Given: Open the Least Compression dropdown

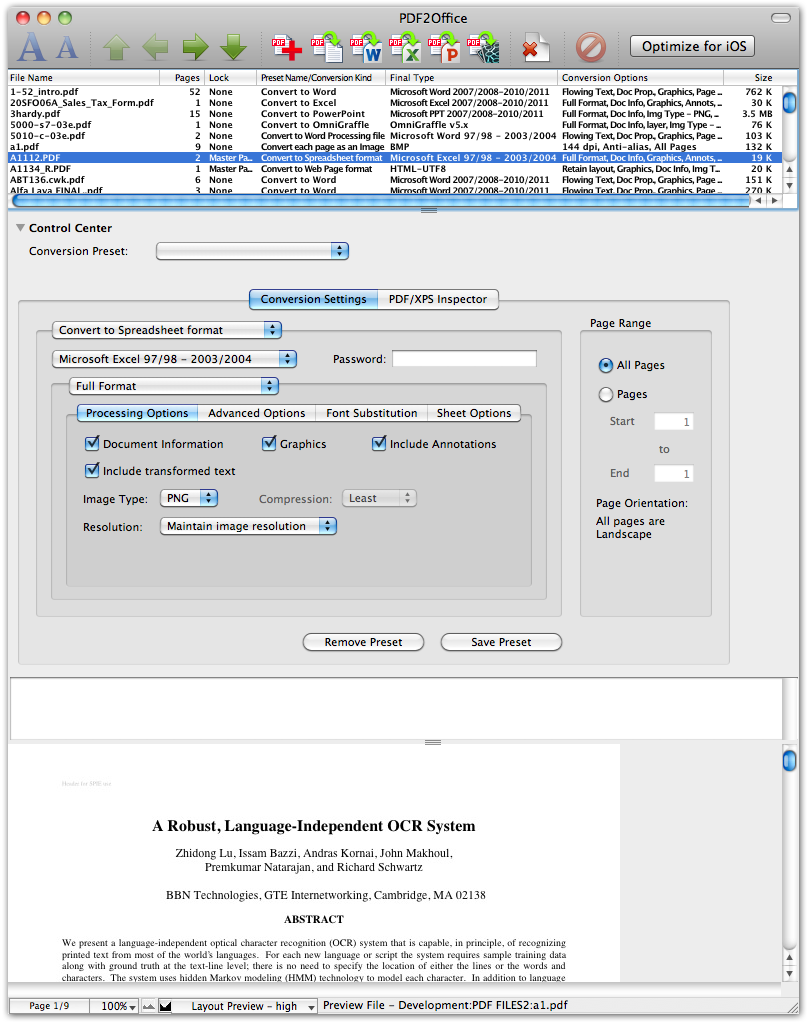Looking at the screenshot, I should tap(379, 498).
